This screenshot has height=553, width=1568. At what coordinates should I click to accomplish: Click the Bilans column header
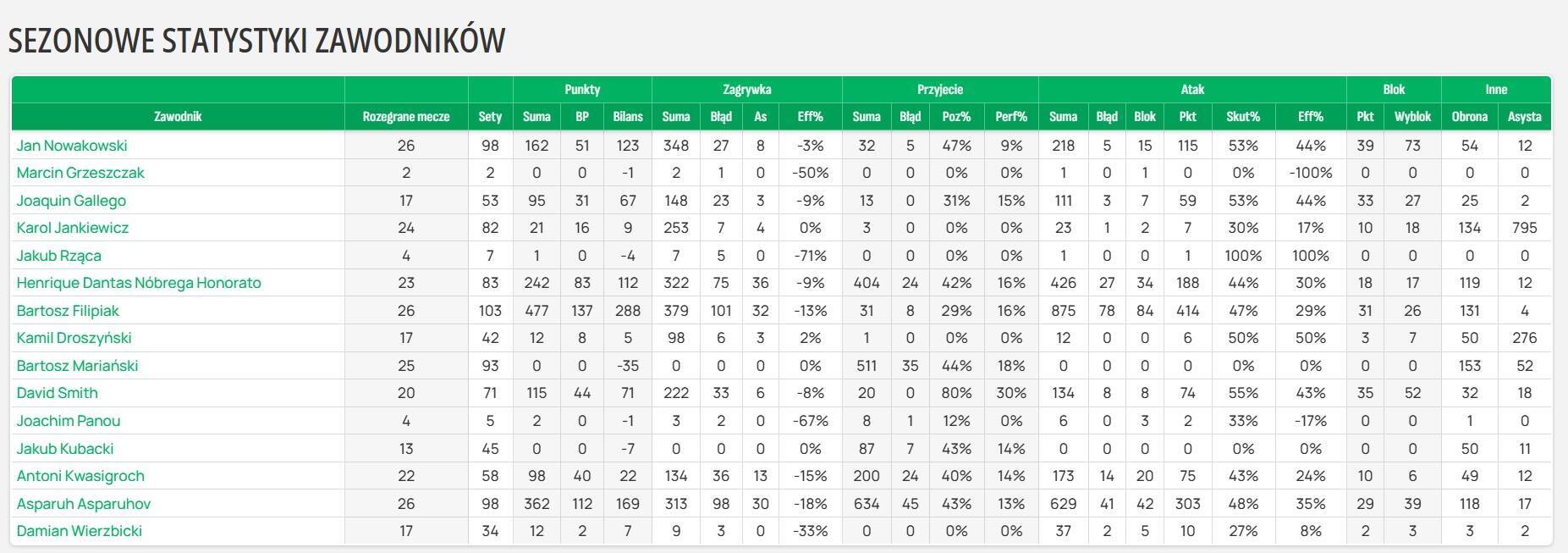(x=628, y=117)
